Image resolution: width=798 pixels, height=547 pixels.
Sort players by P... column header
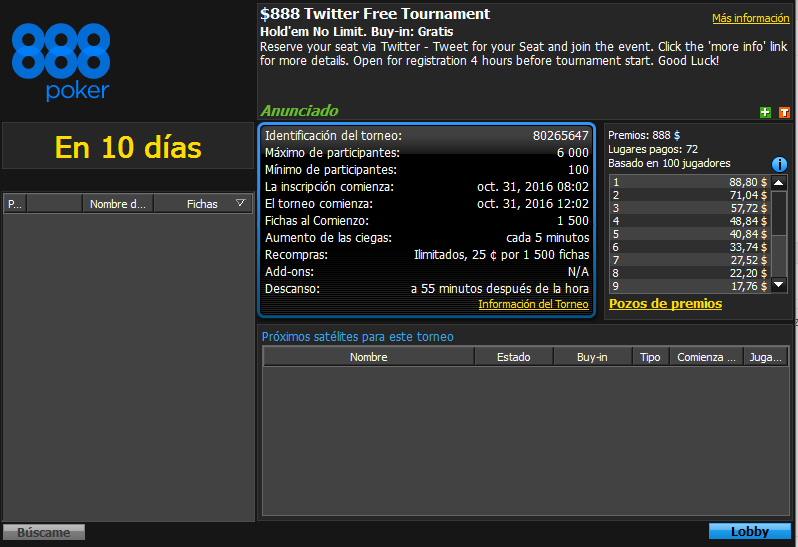(15, 204)
